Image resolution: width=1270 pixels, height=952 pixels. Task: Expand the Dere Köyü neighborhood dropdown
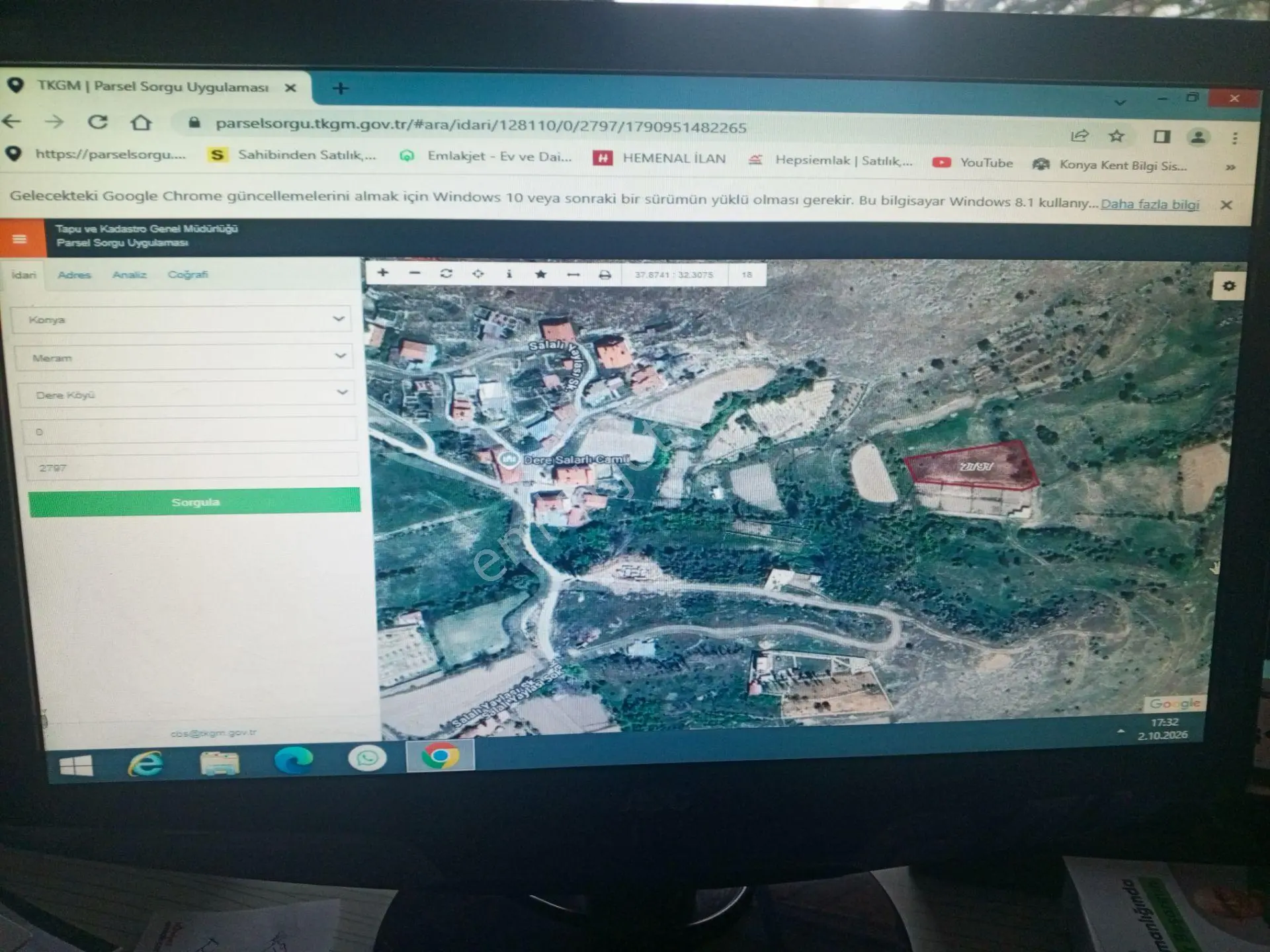(x=186, y=394)
